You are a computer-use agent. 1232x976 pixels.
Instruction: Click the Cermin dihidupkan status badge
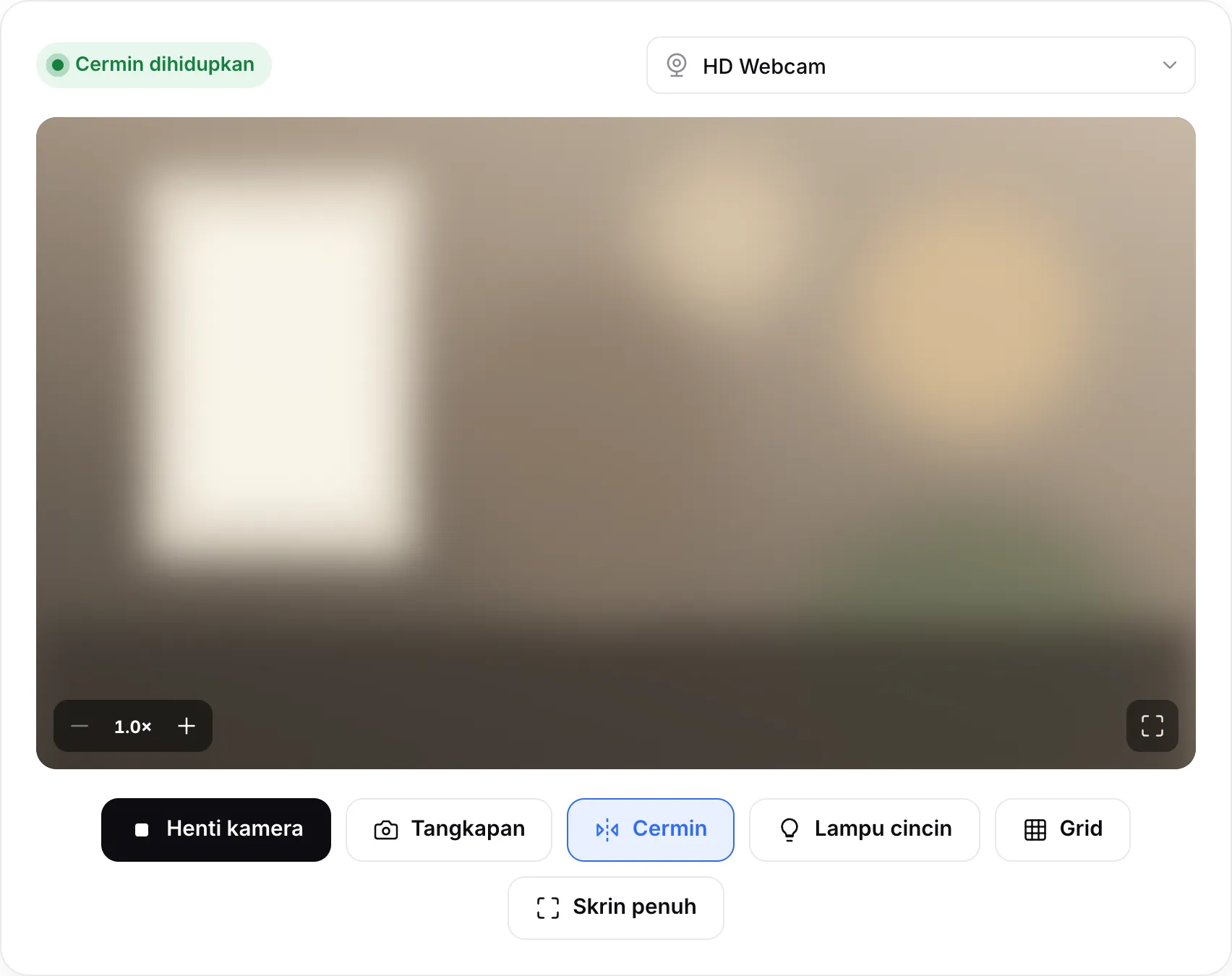pyautogui.click(x=154, y=65)
